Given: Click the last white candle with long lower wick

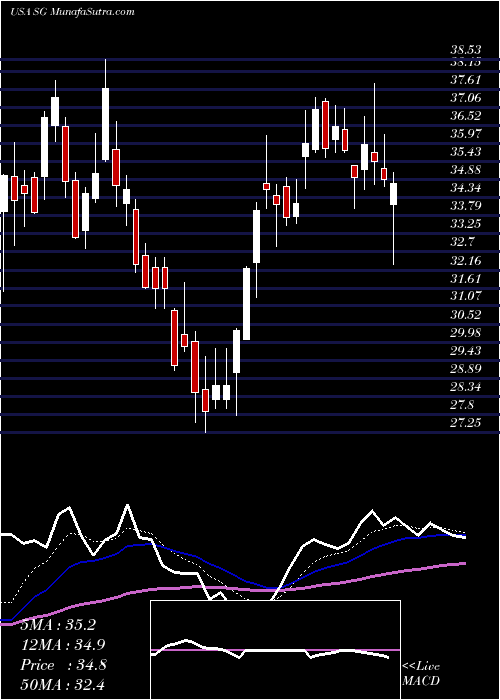Looking at the screenshot, I should (x=393, y=194).
